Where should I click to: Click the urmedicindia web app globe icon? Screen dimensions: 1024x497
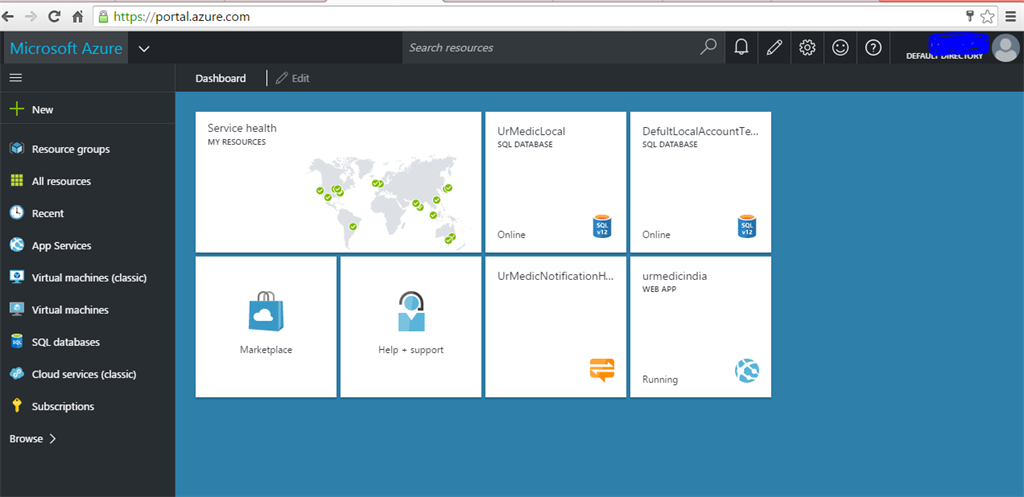[747, 371]
